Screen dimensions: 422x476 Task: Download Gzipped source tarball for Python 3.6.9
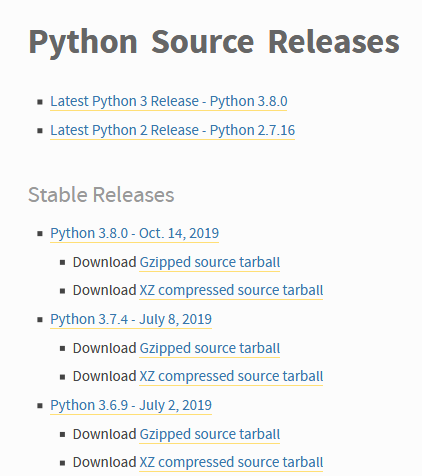coord(210,434)
